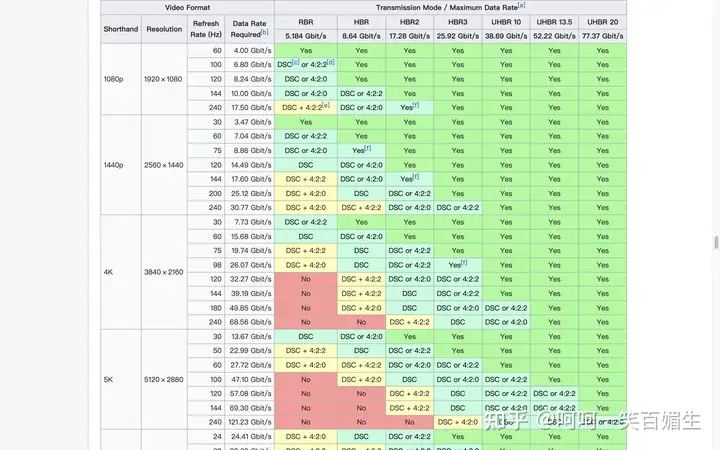Click footnote [f] in HBR2 1080p 240 Hz cell
The image size is (720, 450).
point(416,105)
